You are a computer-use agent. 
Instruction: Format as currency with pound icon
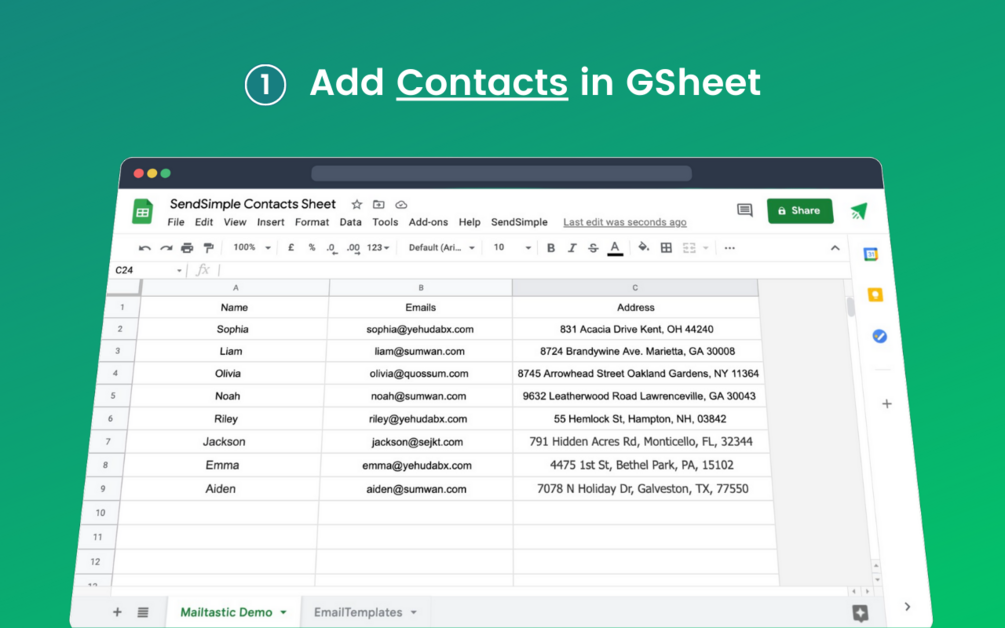point(291,247)
